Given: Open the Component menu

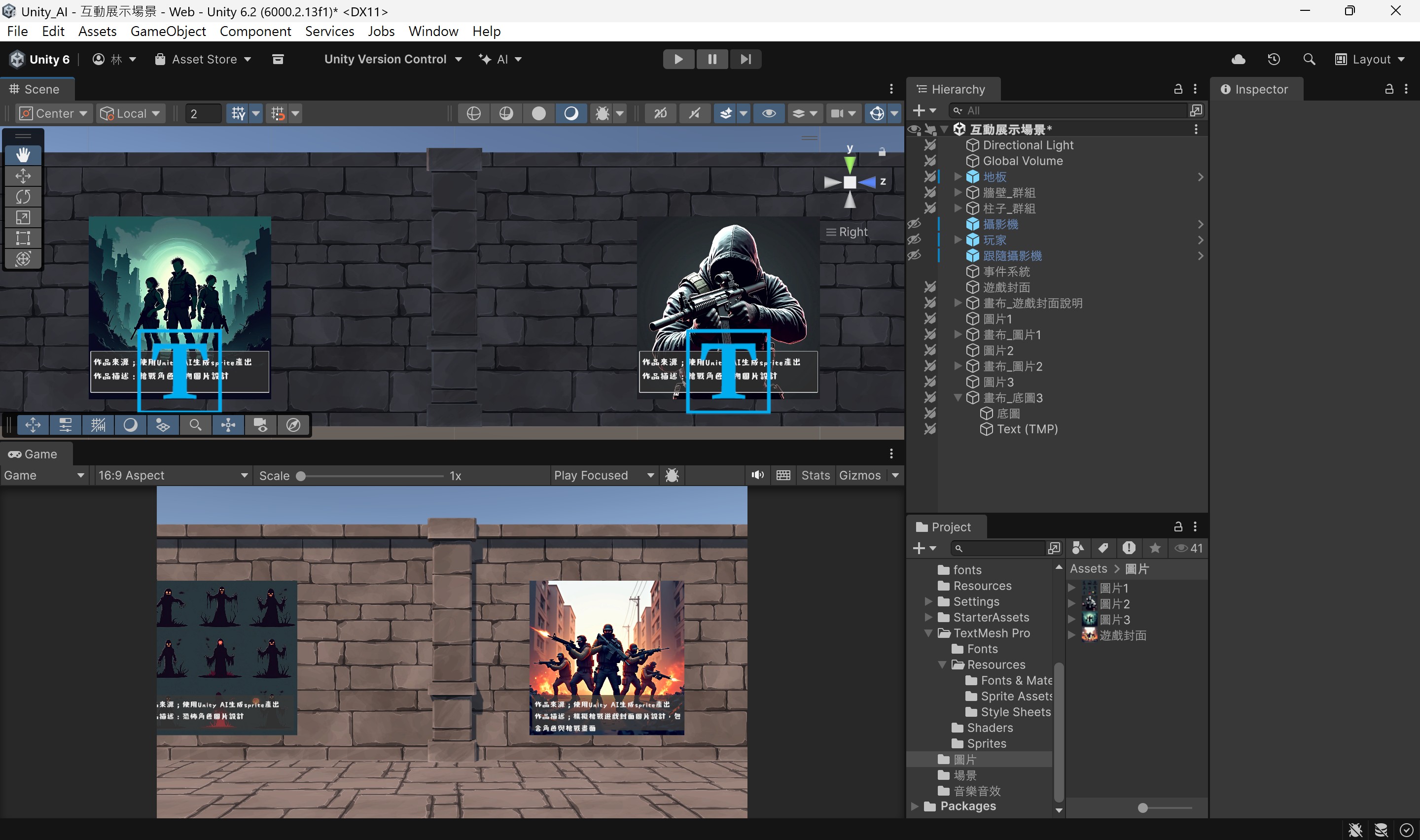Looking at the screenshot, I should point(255,31).
